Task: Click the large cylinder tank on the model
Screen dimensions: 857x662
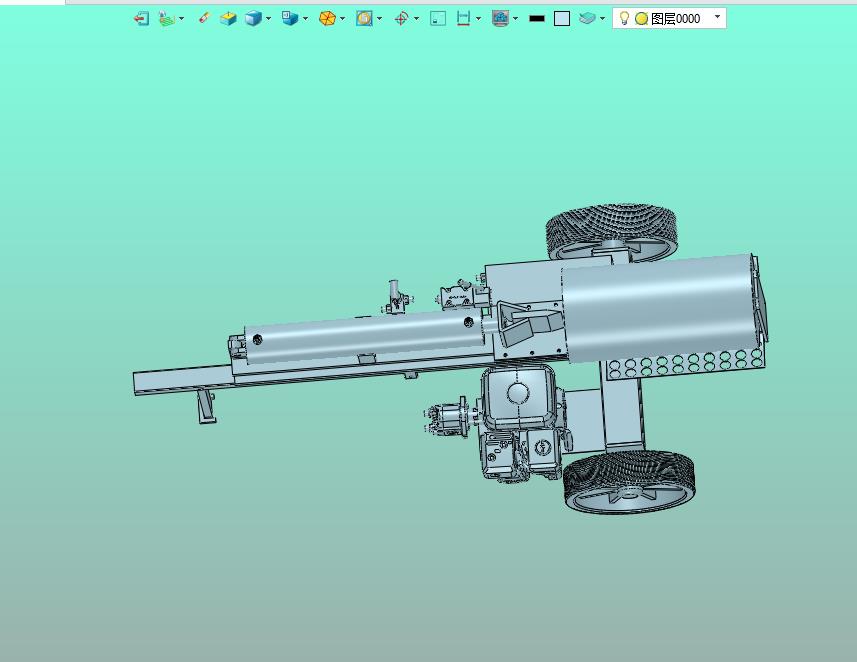Action: [661, 307]
